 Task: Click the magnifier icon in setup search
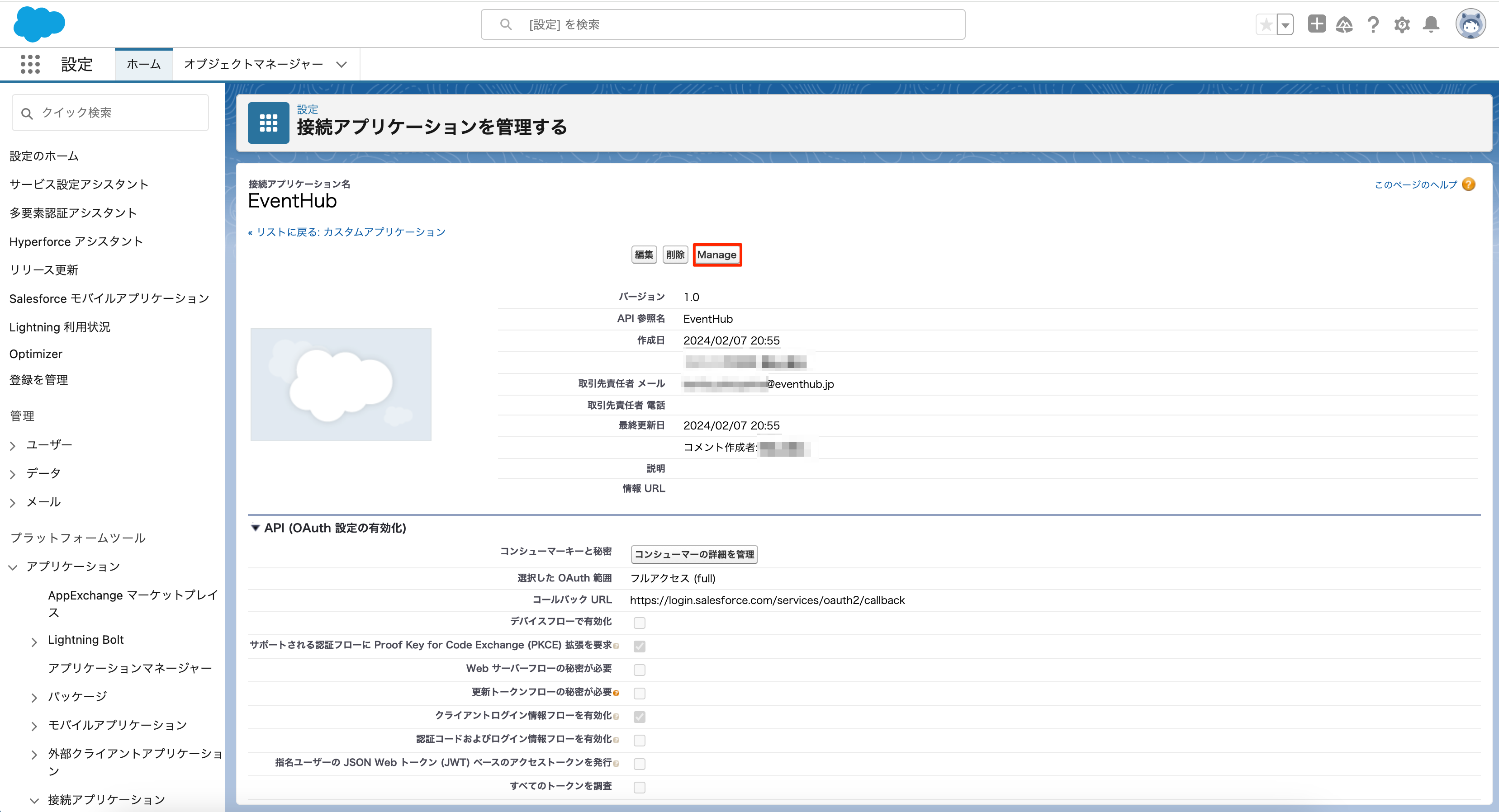[506, 24]
